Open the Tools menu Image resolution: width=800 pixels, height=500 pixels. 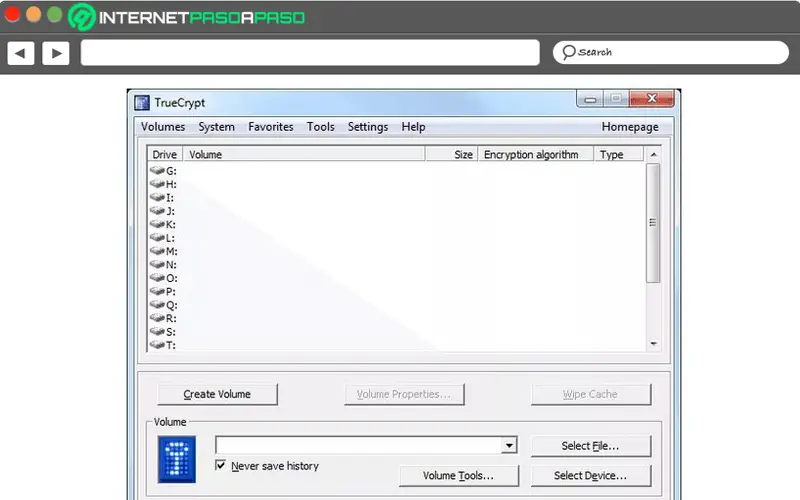pyautogui.click(x=320, y=127)
